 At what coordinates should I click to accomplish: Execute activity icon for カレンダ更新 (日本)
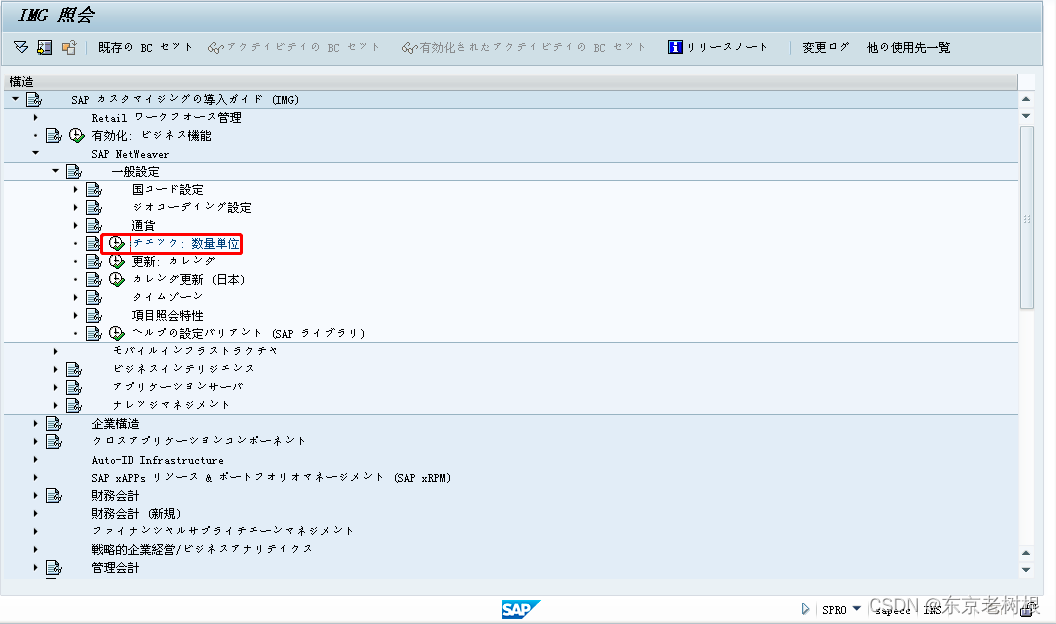(x=117, y=279)
